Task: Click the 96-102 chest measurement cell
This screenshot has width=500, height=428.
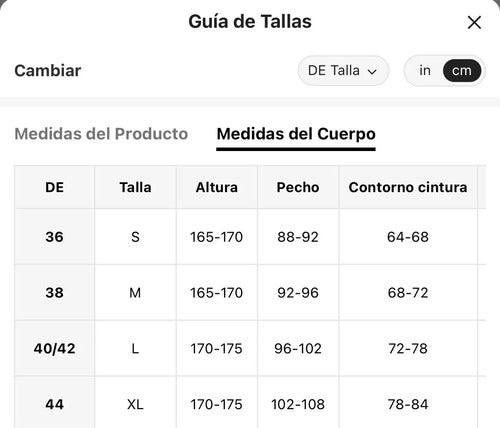Action: [x=298, y=348]
